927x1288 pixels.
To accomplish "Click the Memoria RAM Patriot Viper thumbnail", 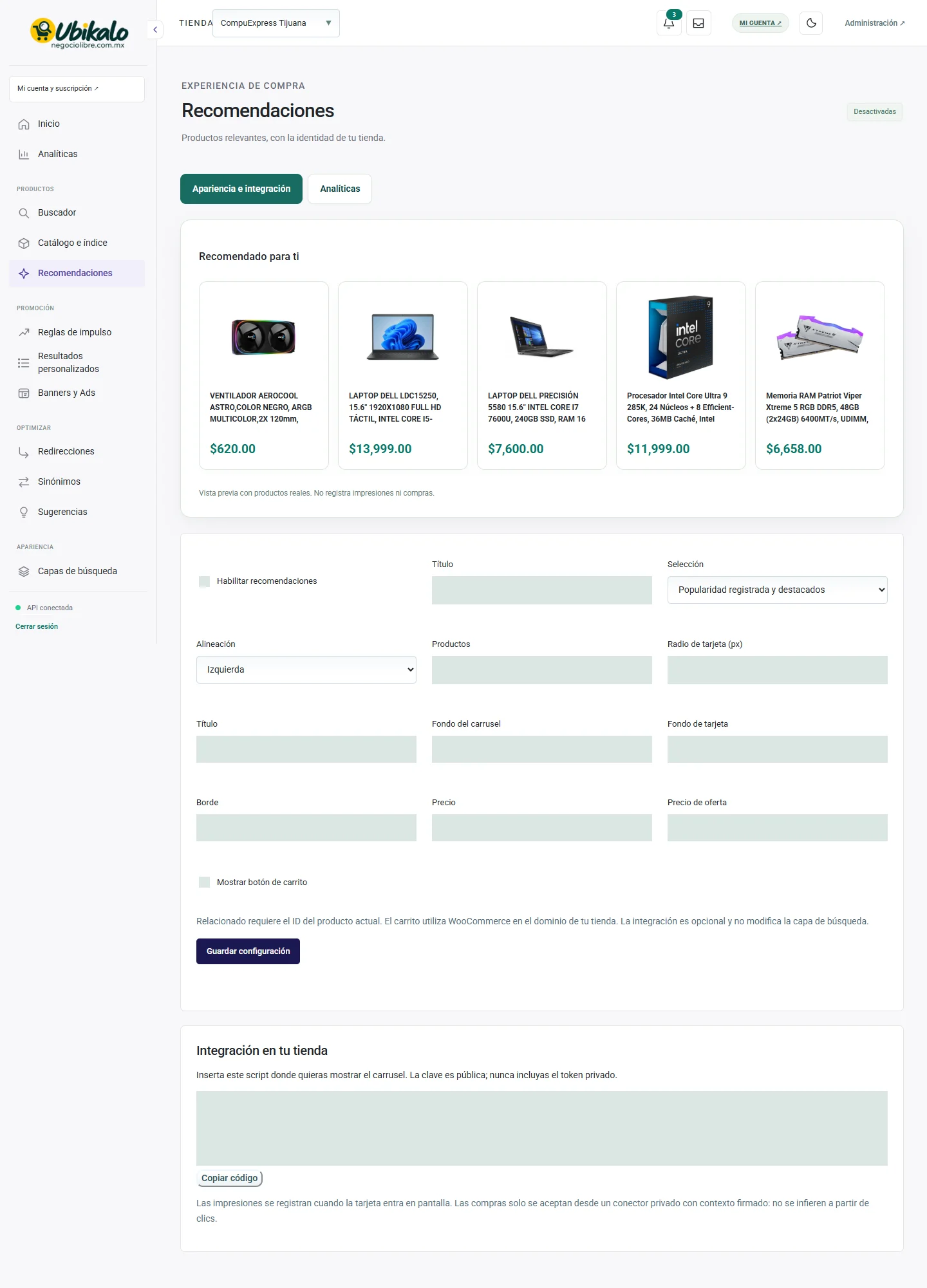I will [820, 337].
